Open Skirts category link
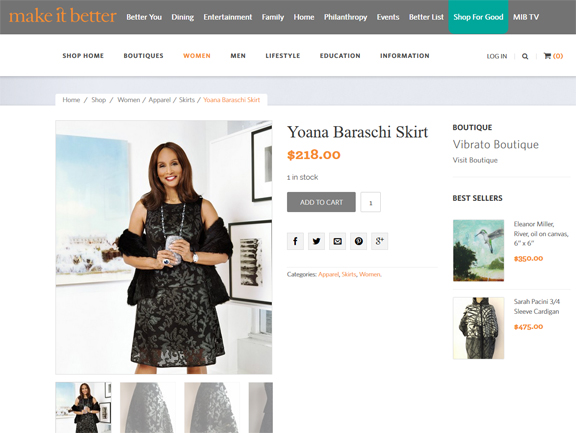576x433 pixels. point(349,274)
